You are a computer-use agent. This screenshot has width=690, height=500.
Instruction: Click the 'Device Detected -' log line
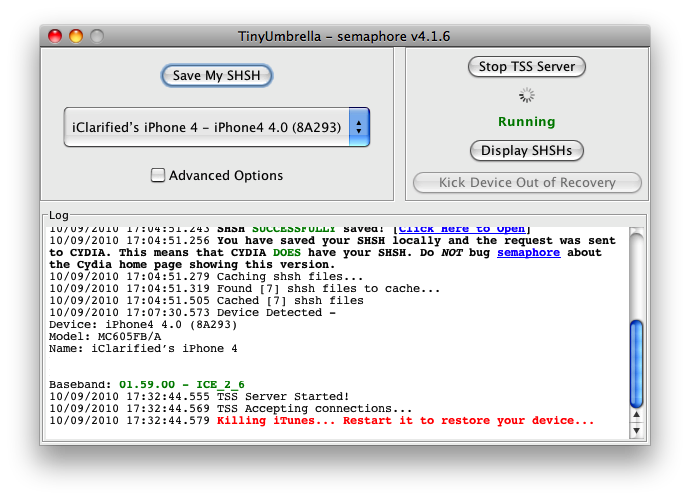tap(193, 313)
